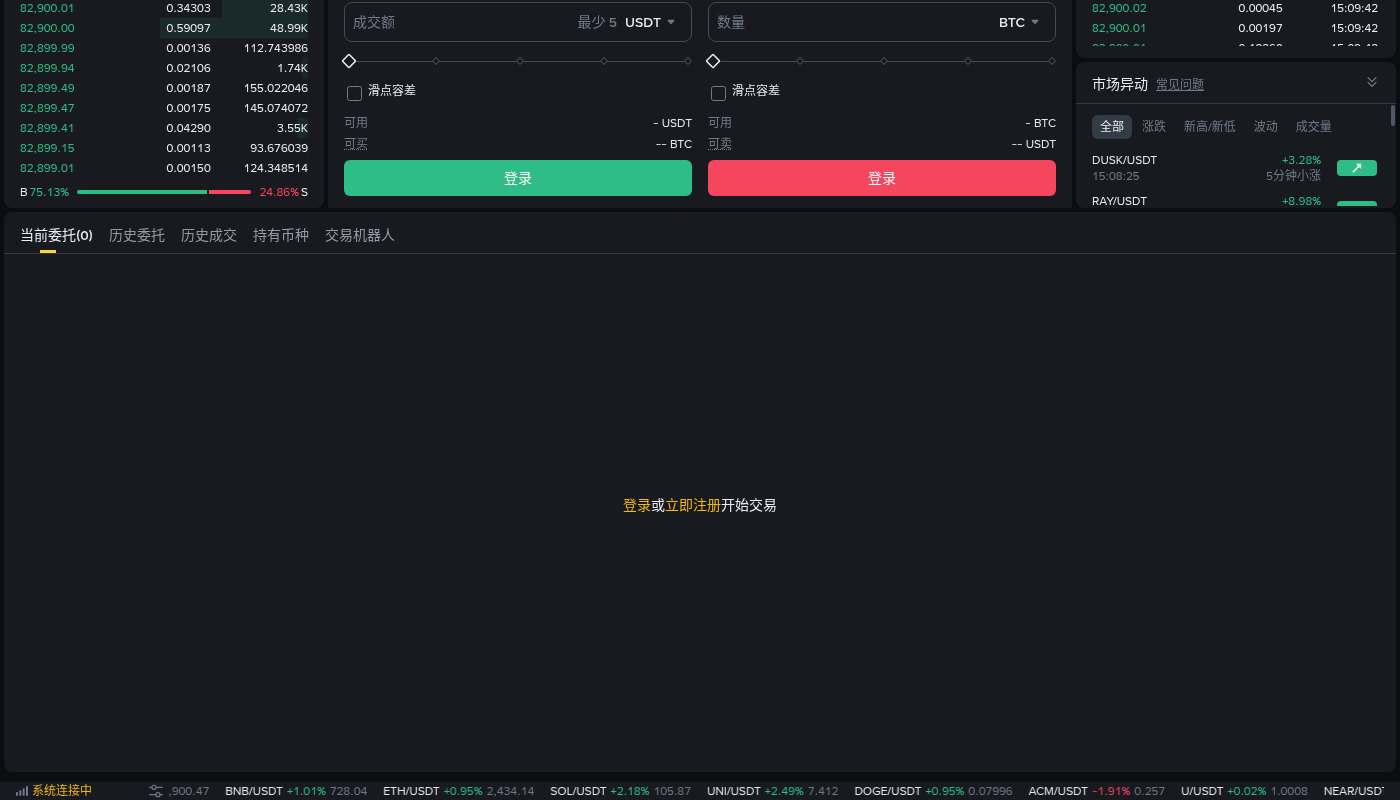Screen dimensions: 1400x800
Task: Click the 可买 label in the buy form
Action: point(356,144)
